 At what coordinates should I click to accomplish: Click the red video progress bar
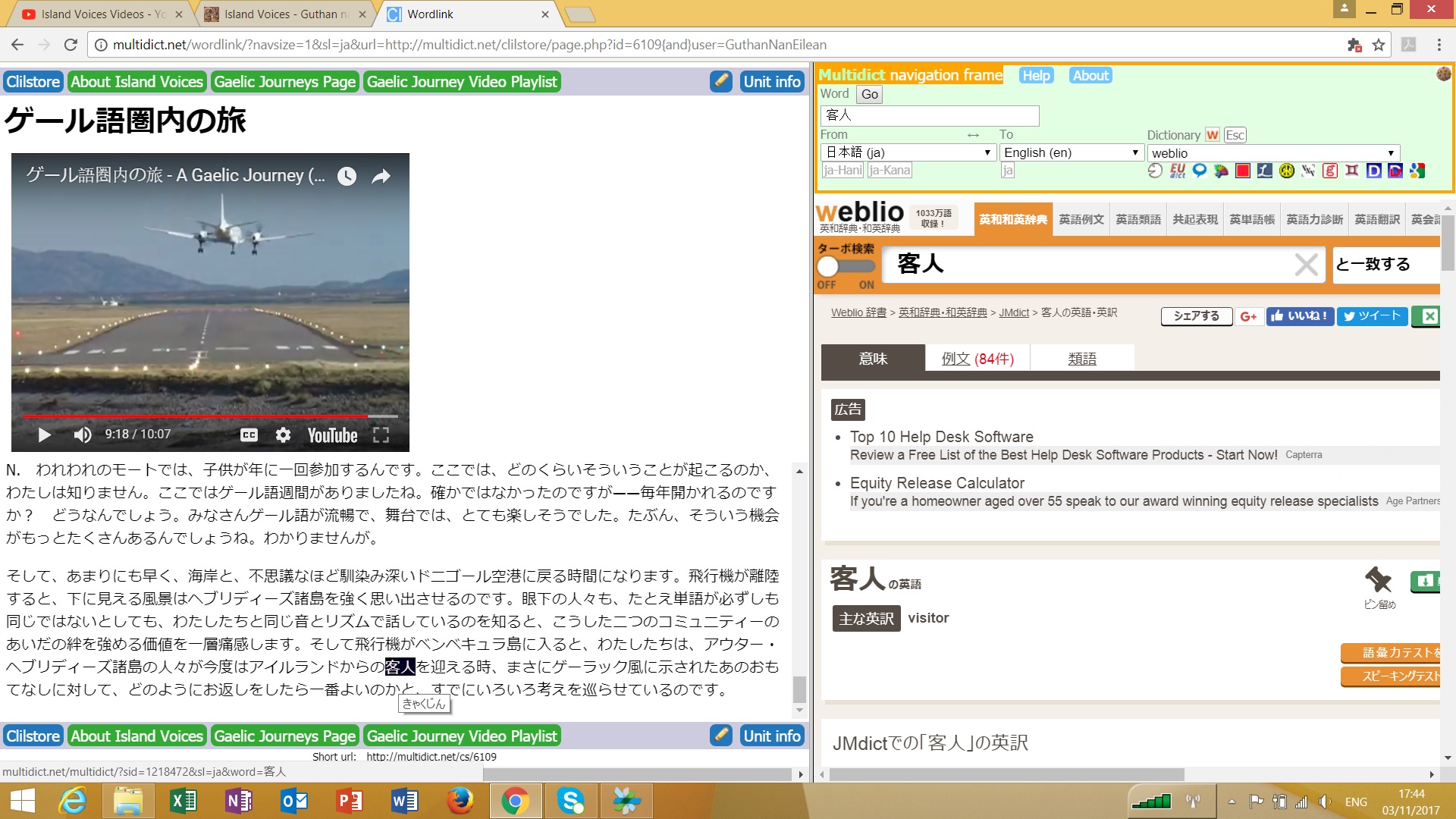(x=196, y=416)
